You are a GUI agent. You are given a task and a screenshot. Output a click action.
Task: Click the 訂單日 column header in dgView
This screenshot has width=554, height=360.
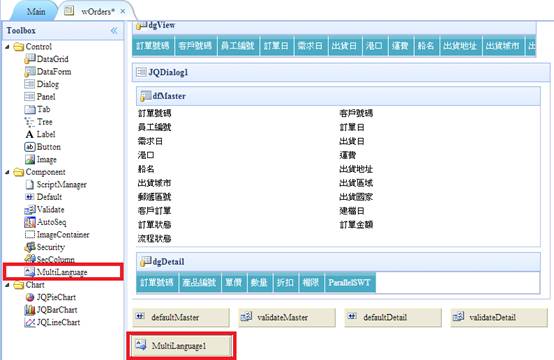point(277,46)
